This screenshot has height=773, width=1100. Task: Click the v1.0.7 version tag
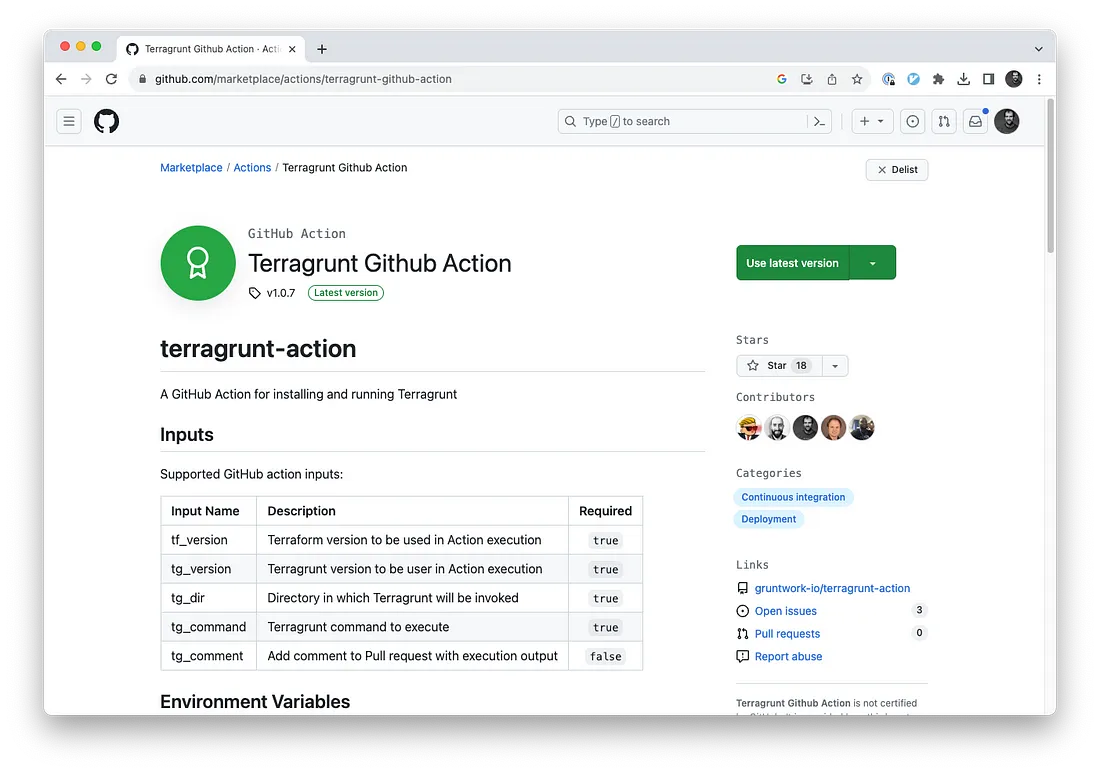272,293
